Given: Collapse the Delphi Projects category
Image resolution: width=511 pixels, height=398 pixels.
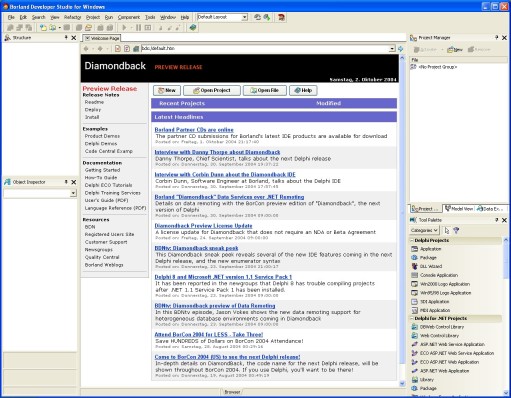Looking at the screenshot, I should [x=412, y=240].
